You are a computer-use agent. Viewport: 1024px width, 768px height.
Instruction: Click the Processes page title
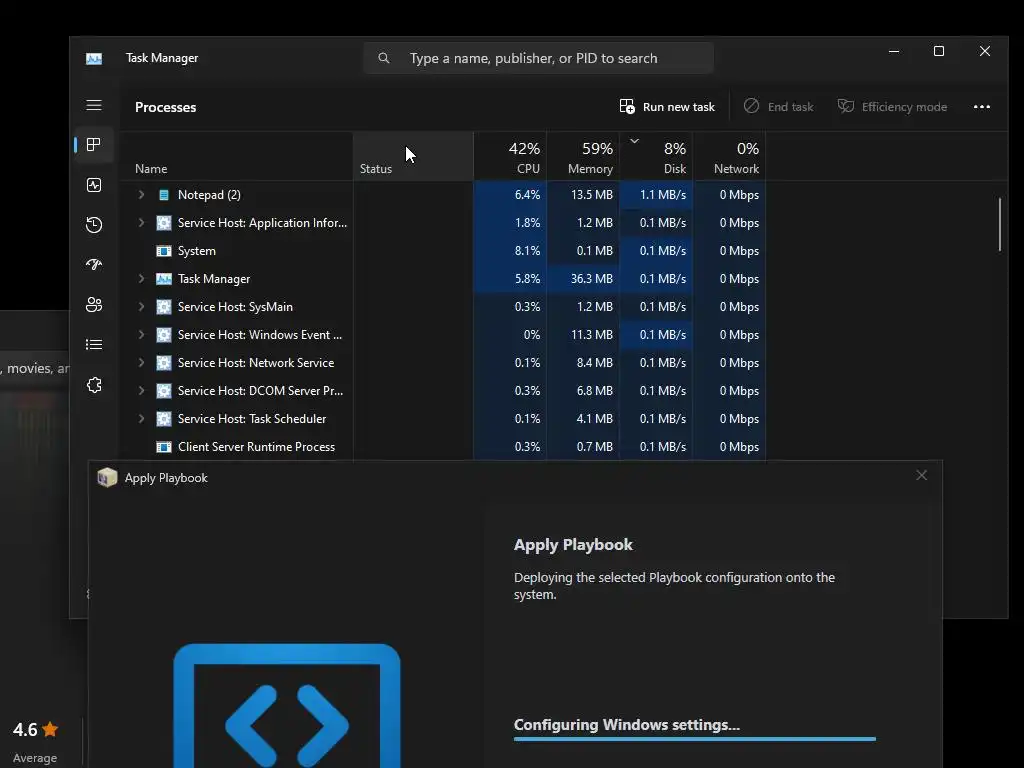[x=165, y=107]
